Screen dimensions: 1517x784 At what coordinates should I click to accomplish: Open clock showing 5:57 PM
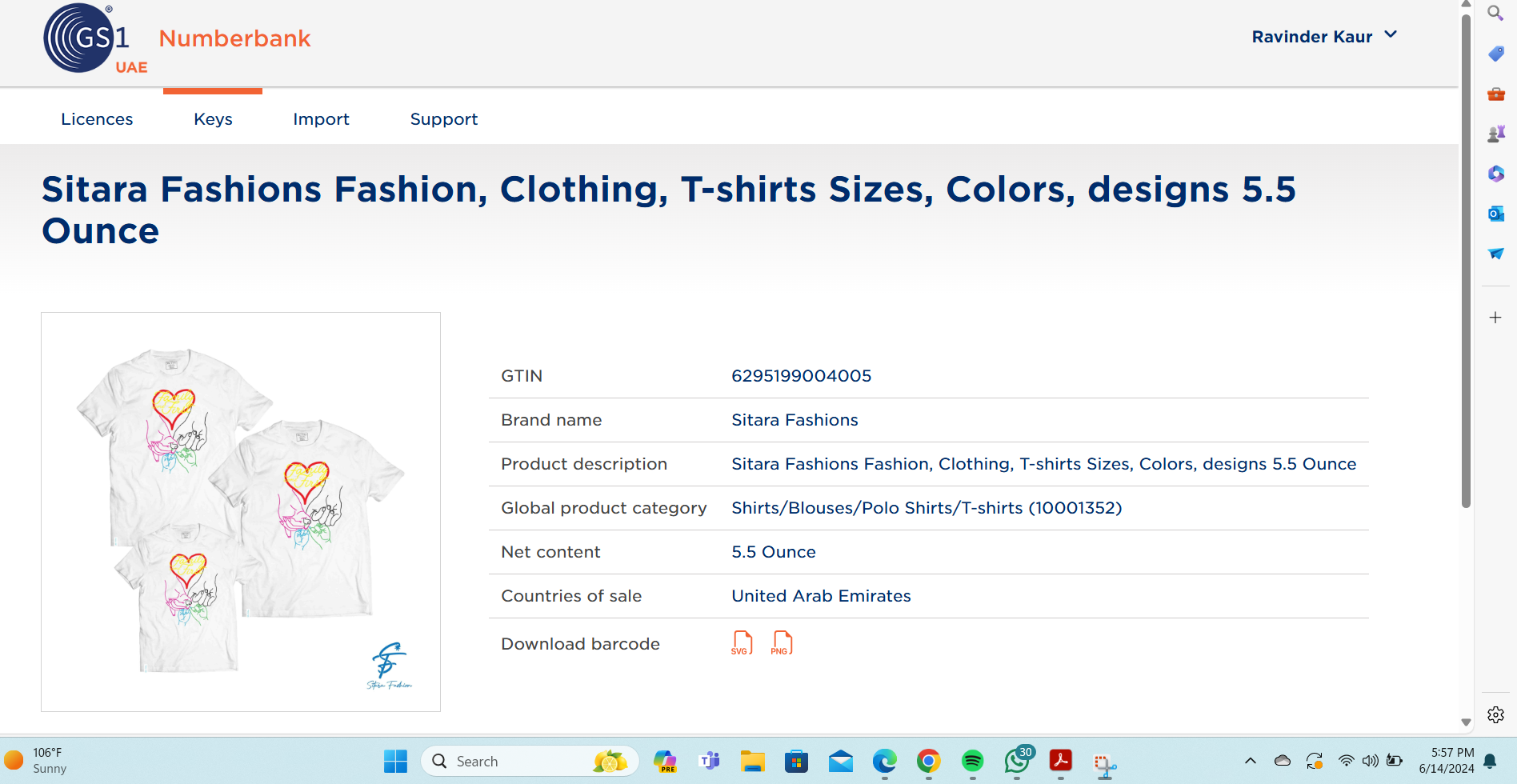click(x=1447, y=761)
